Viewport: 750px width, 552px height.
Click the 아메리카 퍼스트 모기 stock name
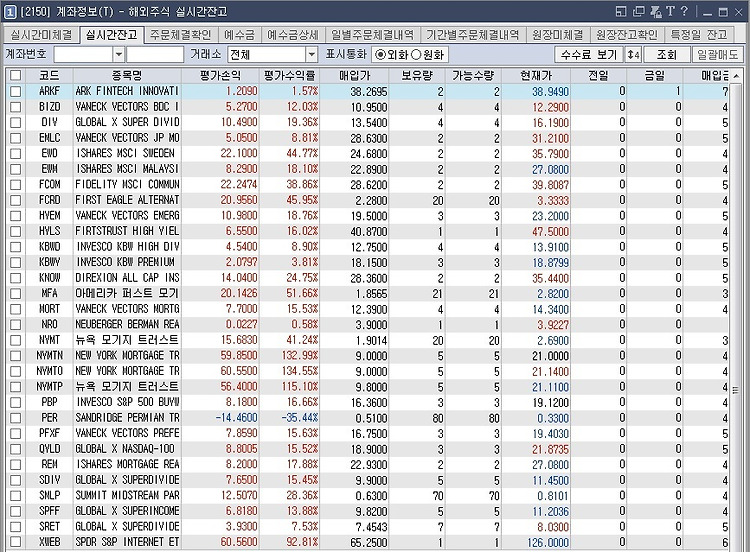point(127,293)
